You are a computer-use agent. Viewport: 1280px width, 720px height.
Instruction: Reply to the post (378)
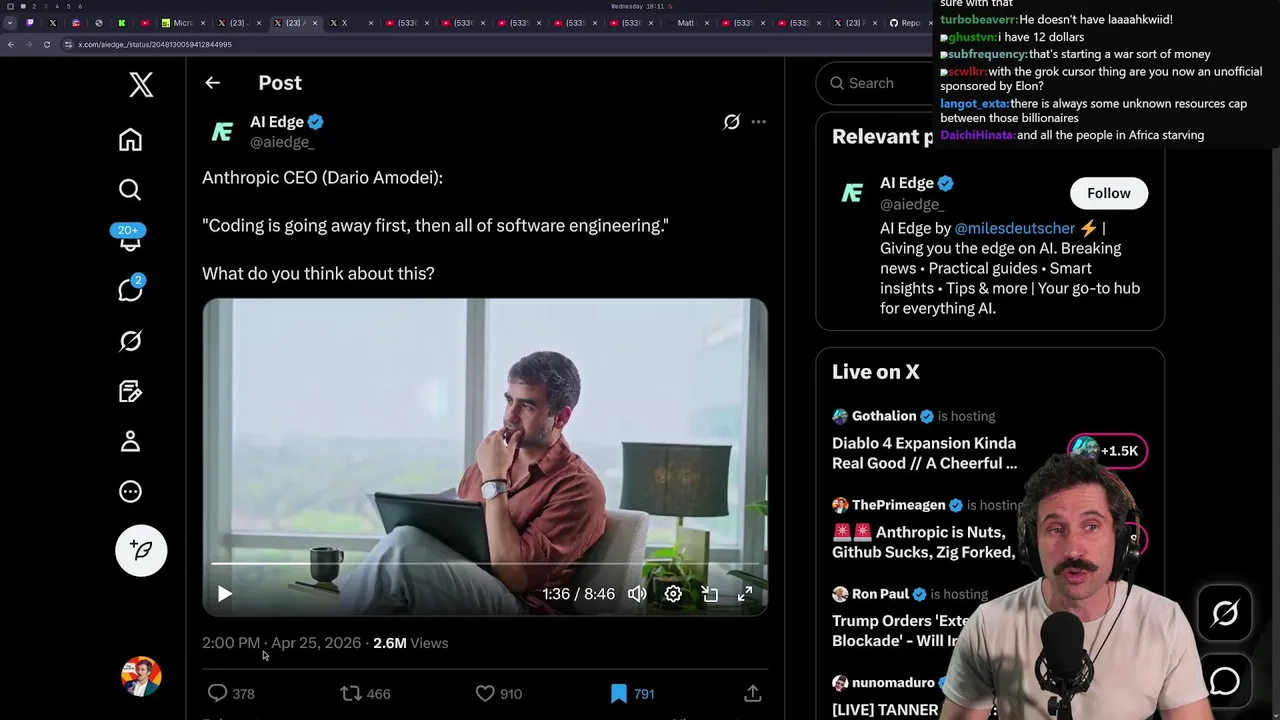click(x=230, y=693)
